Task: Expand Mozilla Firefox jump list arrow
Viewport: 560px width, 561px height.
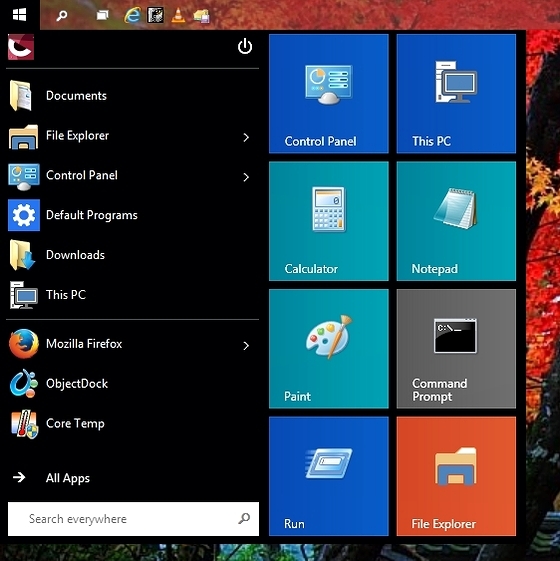Action: (x=246, y=346)
